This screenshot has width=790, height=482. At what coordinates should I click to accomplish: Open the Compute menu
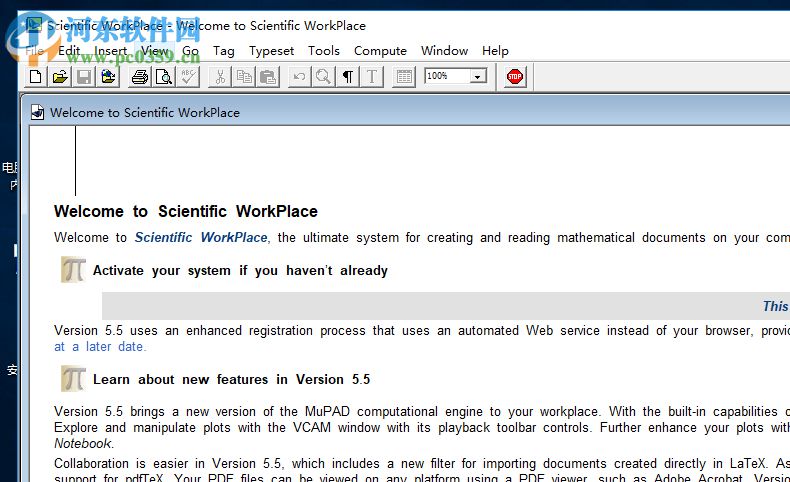click(380, 51)
